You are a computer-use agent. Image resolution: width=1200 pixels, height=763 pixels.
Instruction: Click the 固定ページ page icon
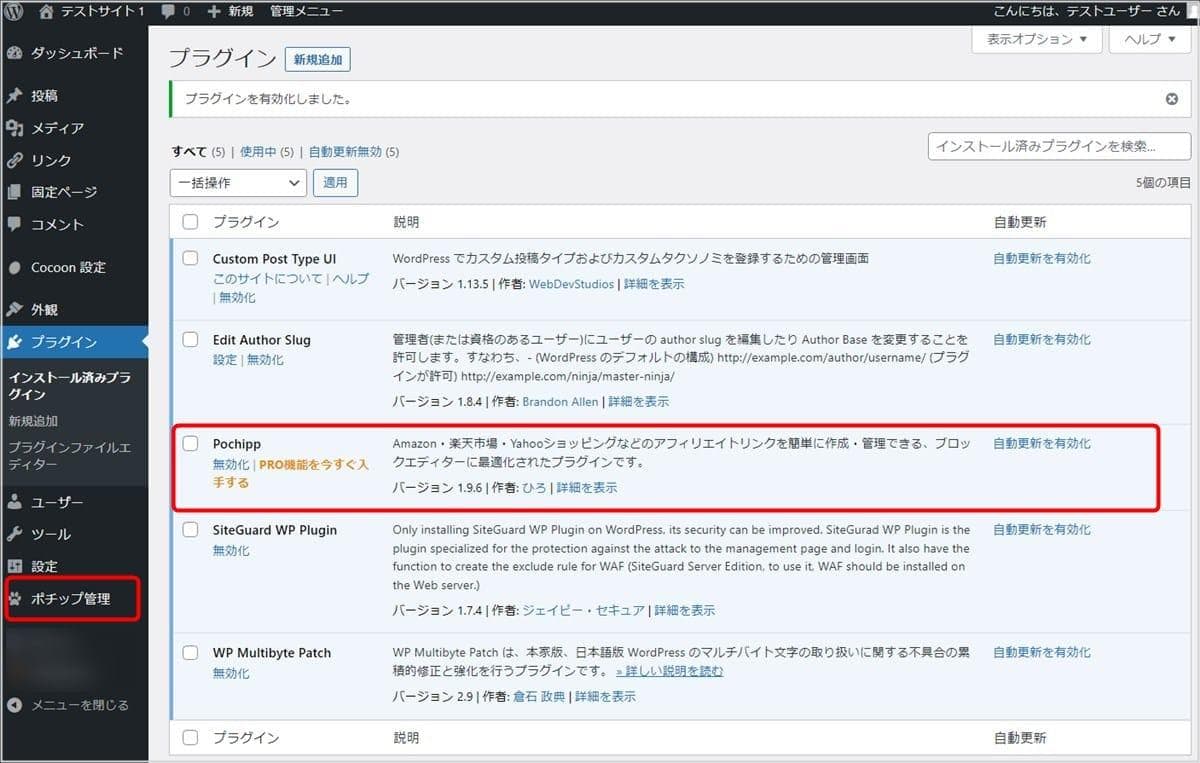pyautogui.click(x=15, y=192)
